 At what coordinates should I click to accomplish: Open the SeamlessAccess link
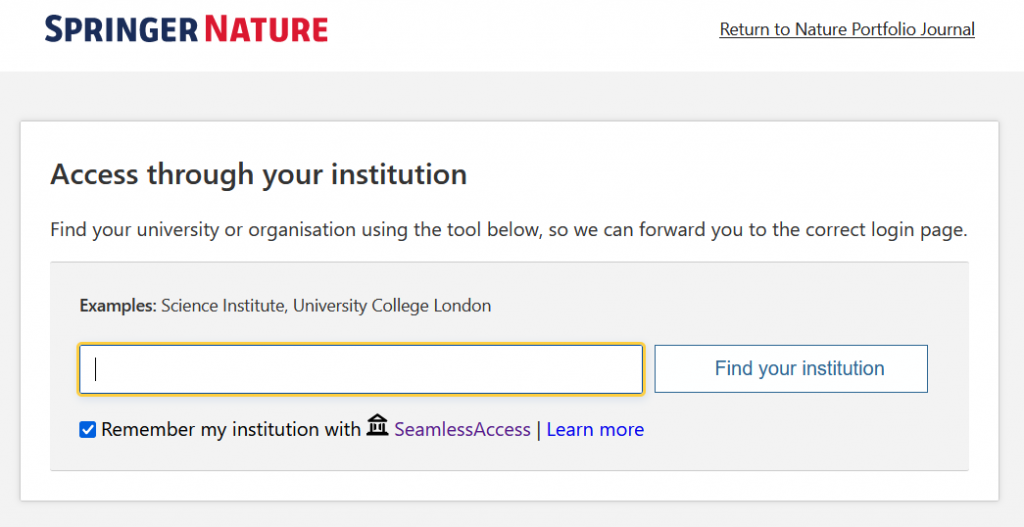click(462, 430)
